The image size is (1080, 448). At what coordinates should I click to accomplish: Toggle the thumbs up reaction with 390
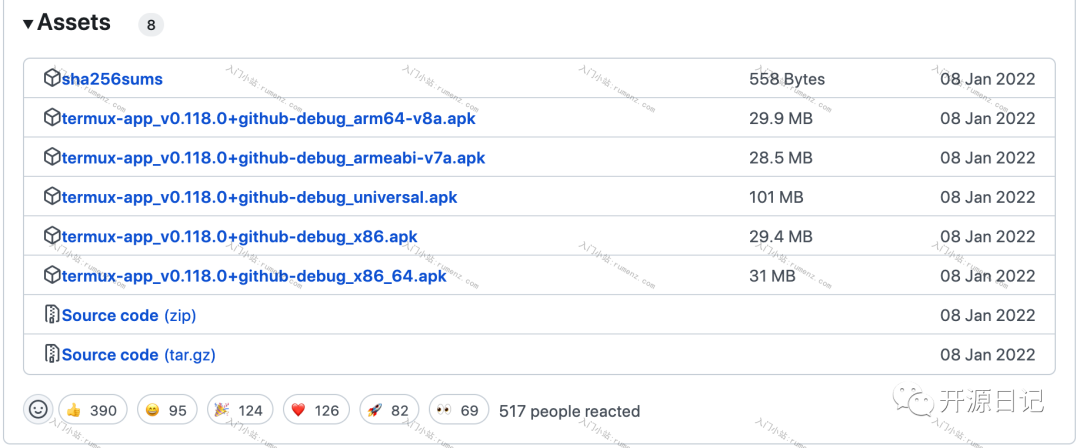pos(93,410)
